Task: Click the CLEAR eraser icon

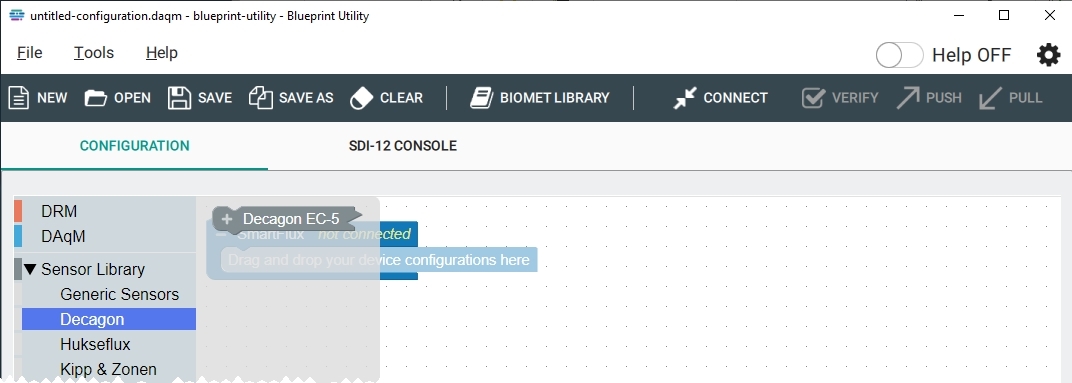Action: 361,98
